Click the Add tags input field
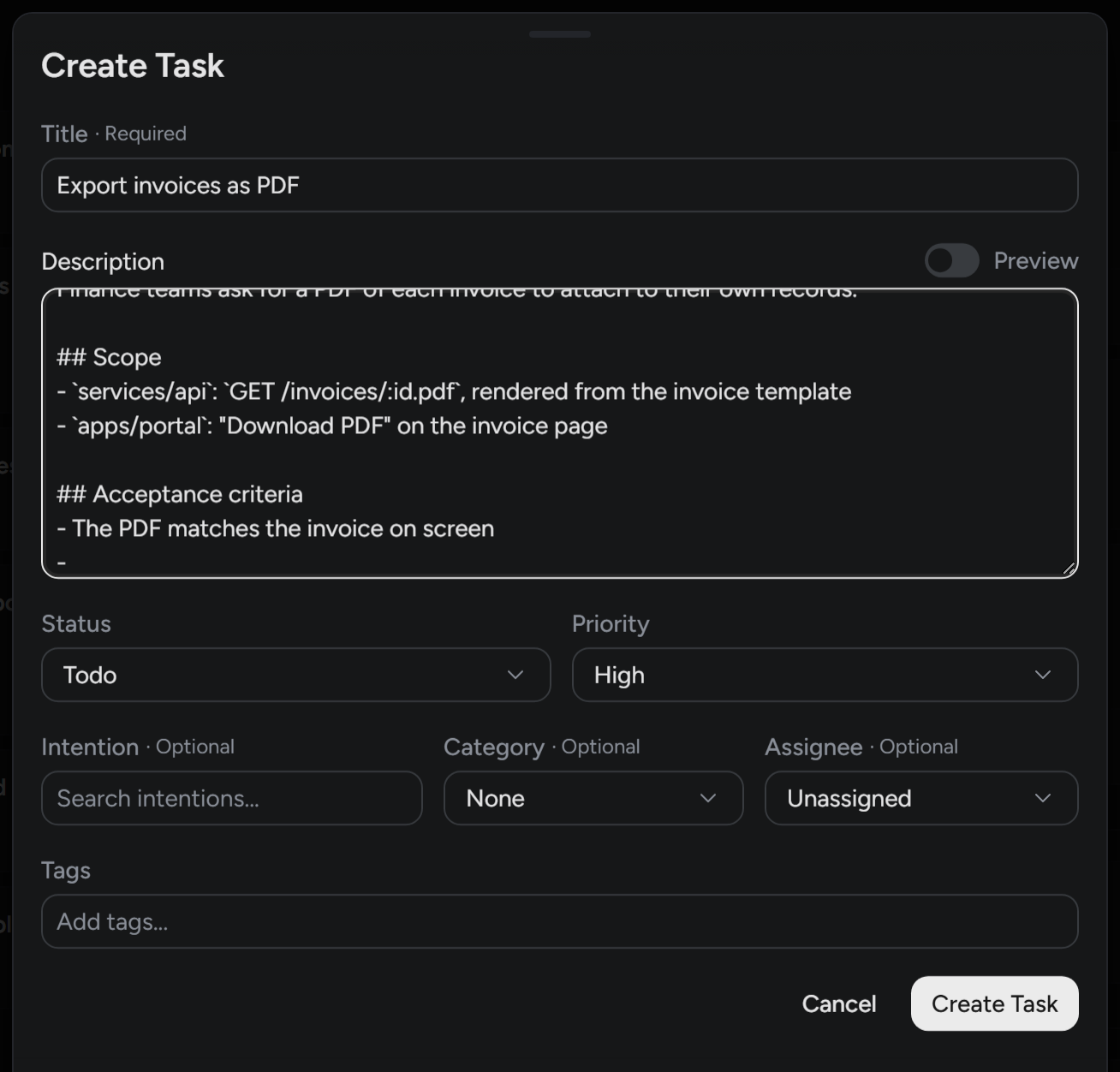Screen dimensions: 1120x1072 click(559, 921)
